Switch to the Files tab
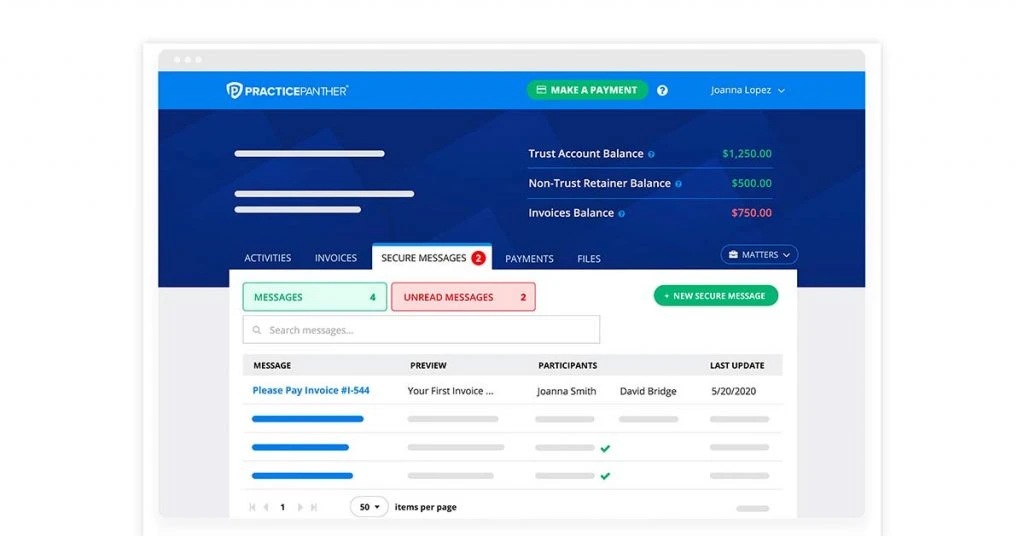The image size is (1024, 536). pos(589,259)
